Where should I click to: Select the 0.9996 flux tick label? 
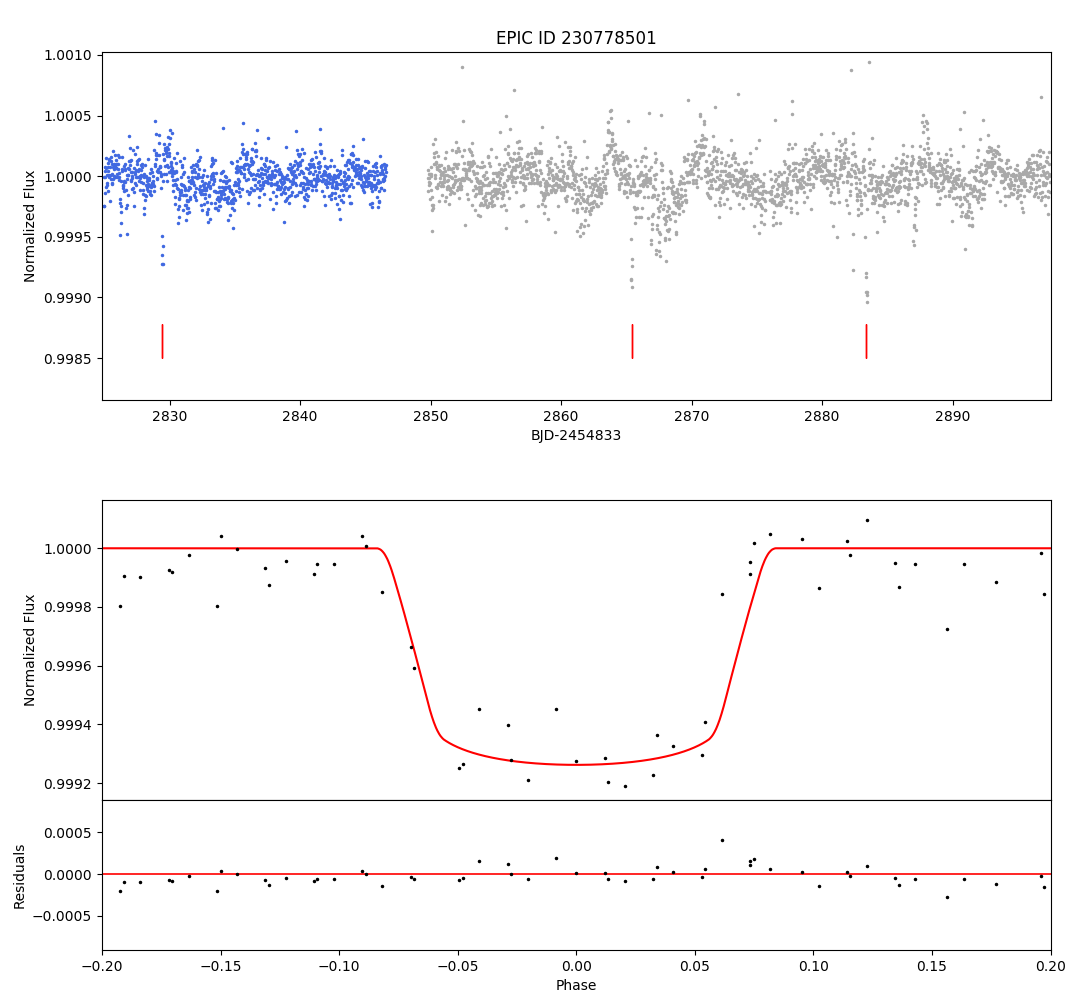(68, 667)
